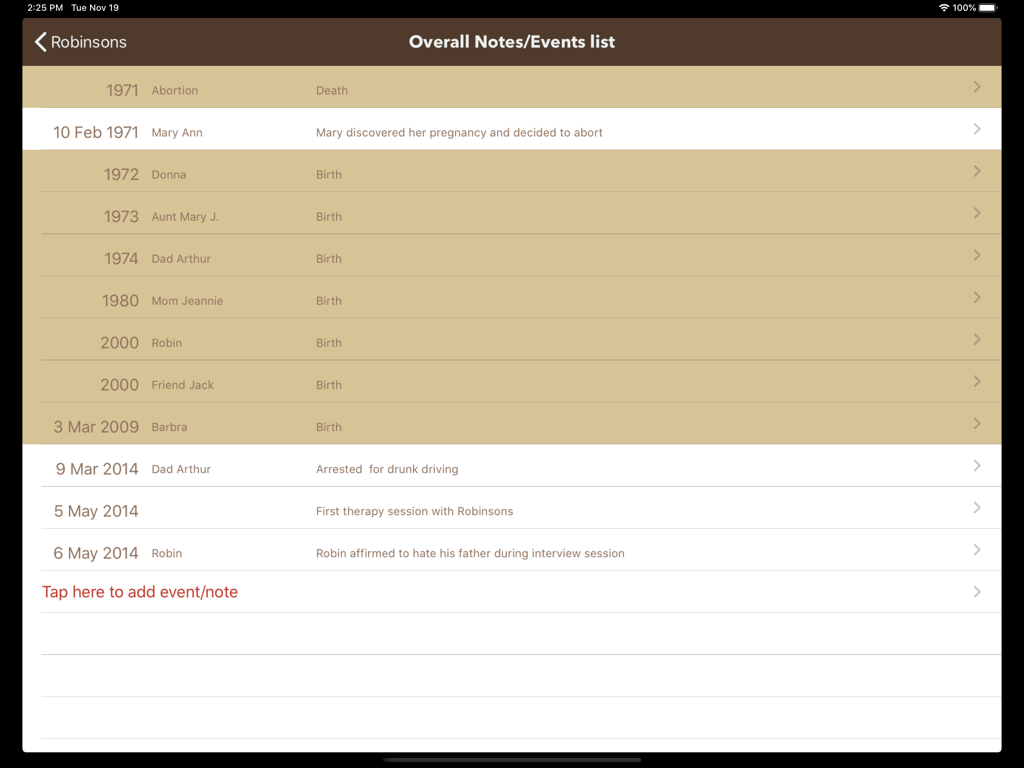The width and height of the screenshot is (1024, 768).
Task: Select 'Mary discovered her pregnancy' note text
Action: click(459, 133)
